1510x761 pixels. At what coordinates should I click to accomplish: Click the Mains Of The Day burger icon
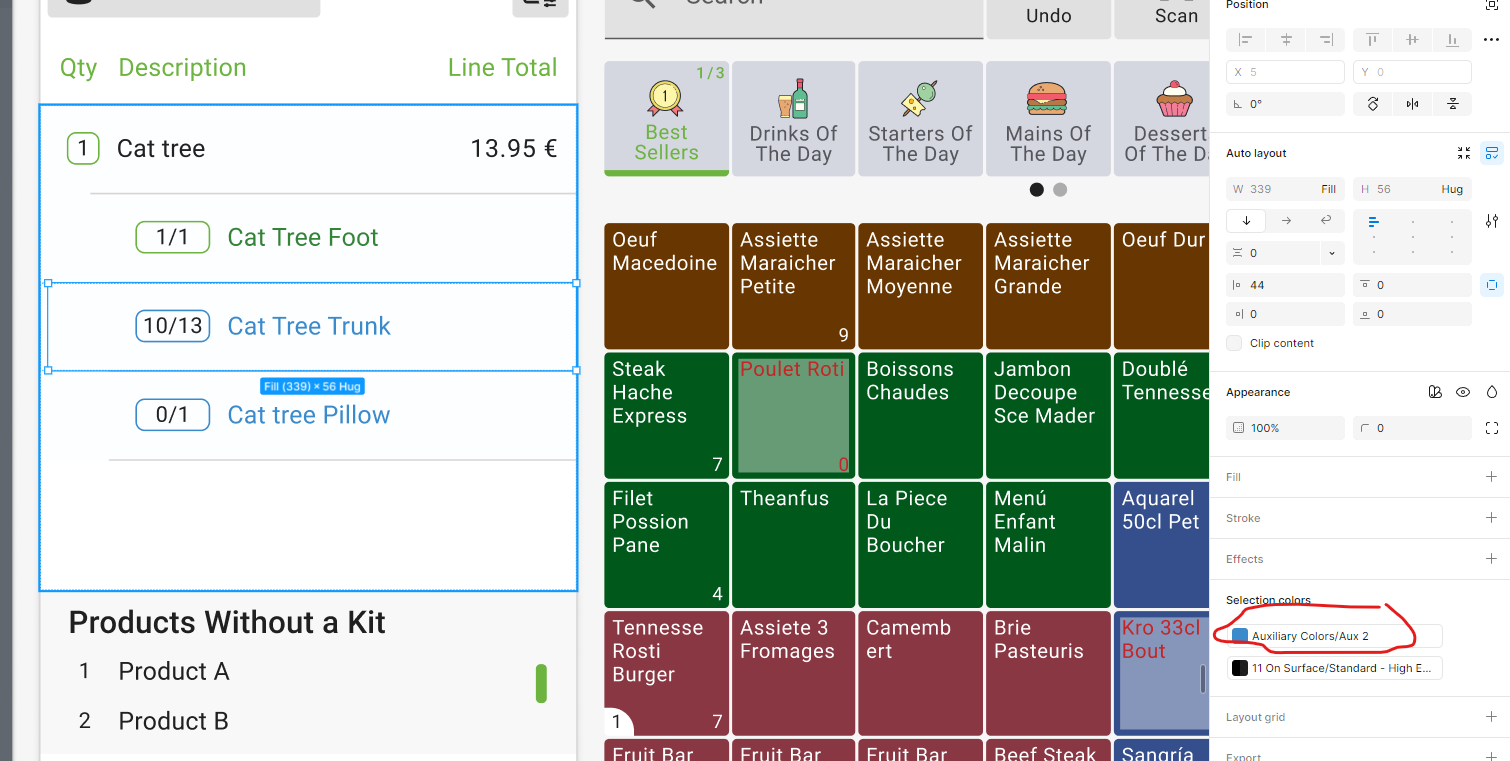point(1047,99)
